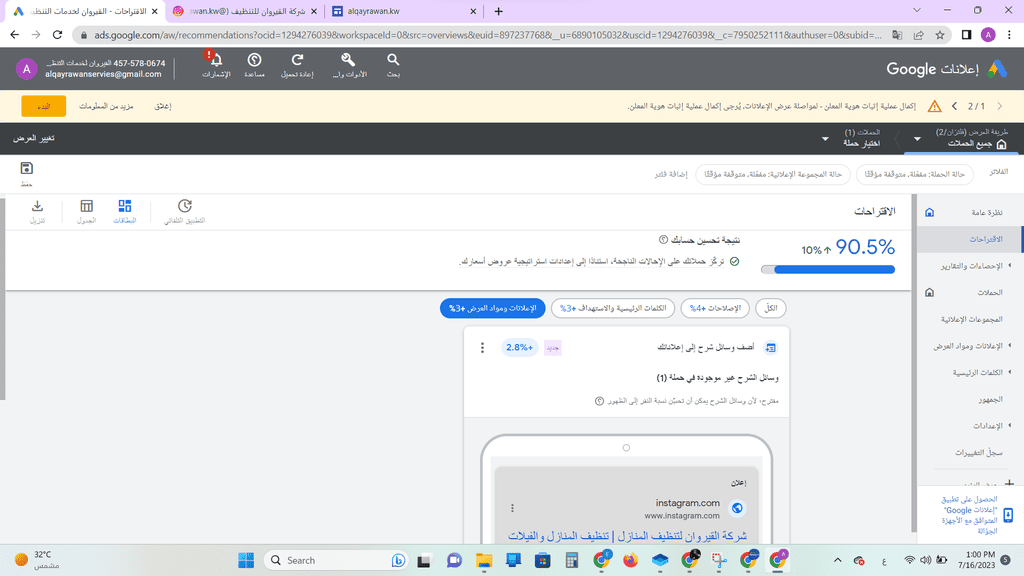Screen dimensions: 1024x576
Task: Click the browser back arrow
Action: (x=14, y=35)
